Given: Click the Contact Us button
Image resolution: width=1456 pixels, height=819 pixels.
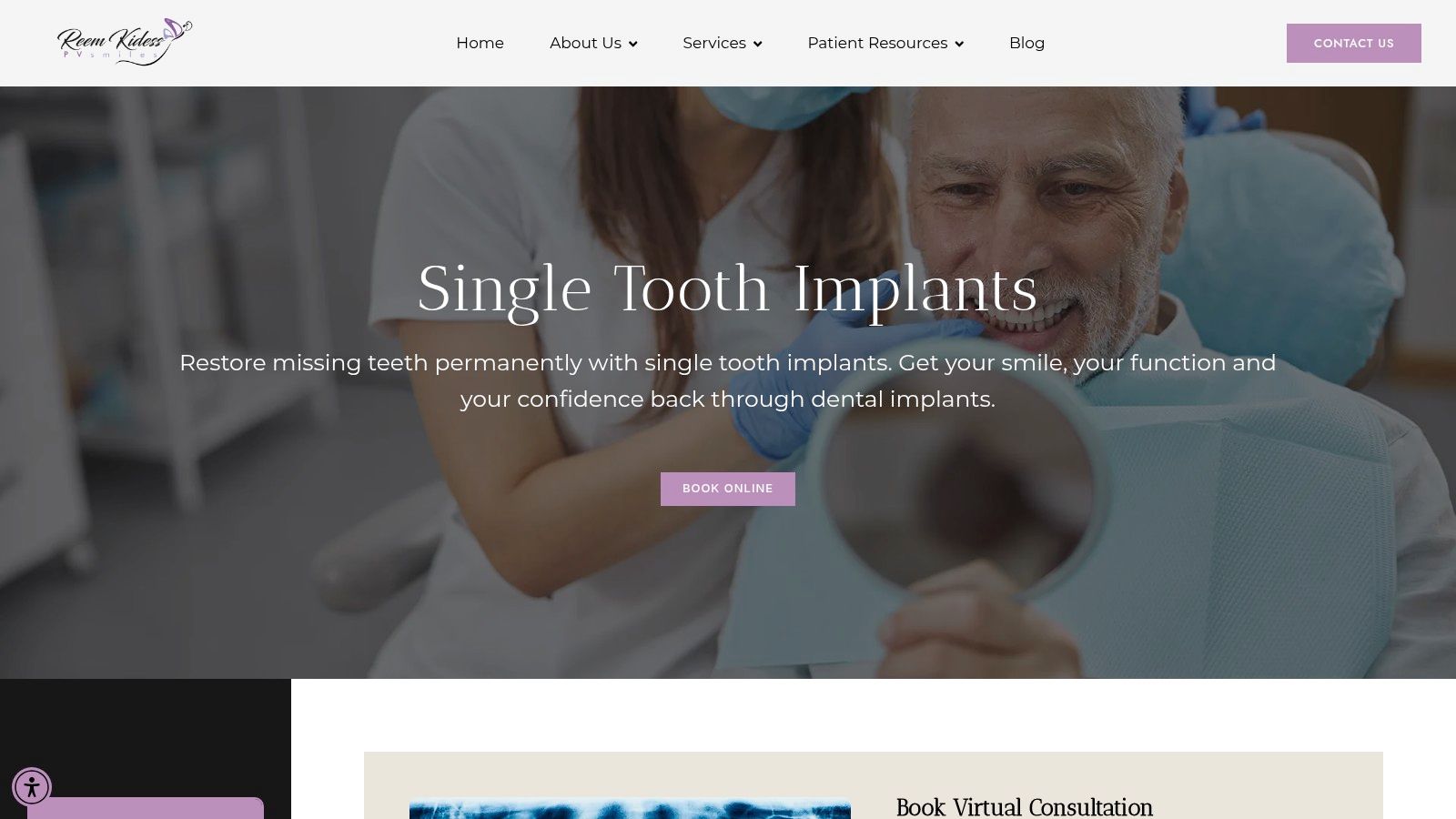Looking at the screenshot, I should [1354, 43].
